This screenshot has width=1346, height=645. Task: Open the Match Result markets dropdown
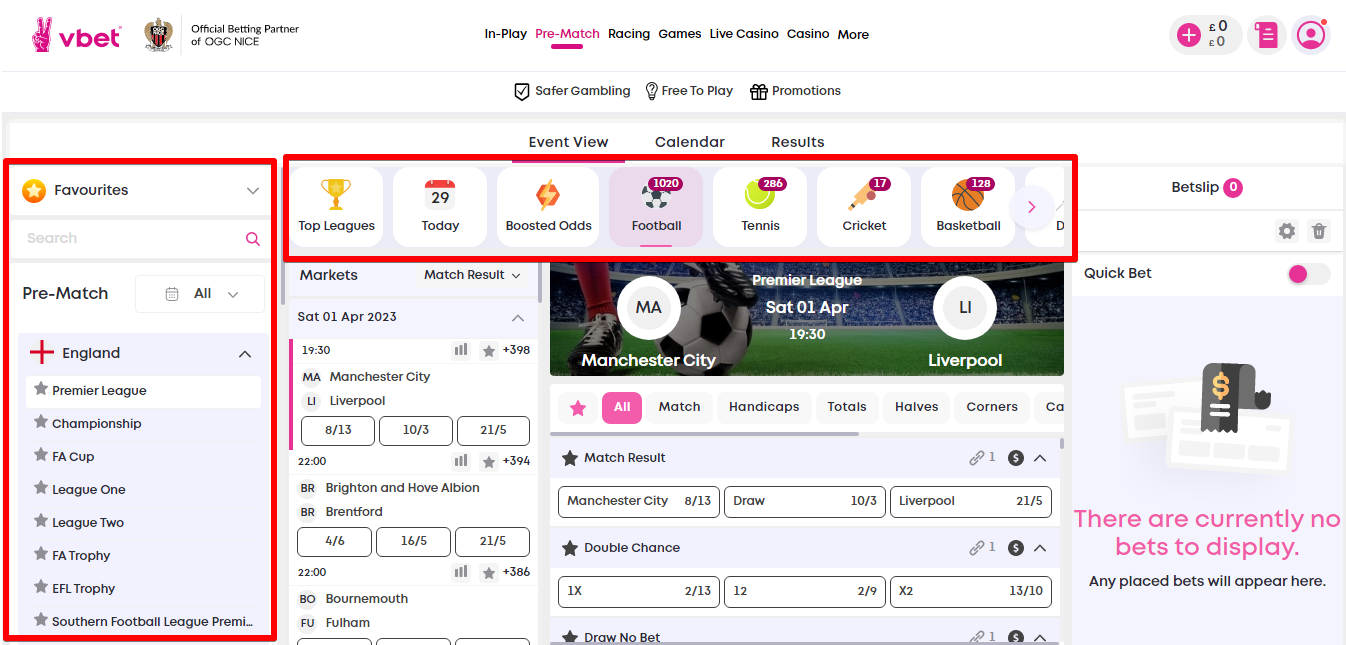coord(473,275)
